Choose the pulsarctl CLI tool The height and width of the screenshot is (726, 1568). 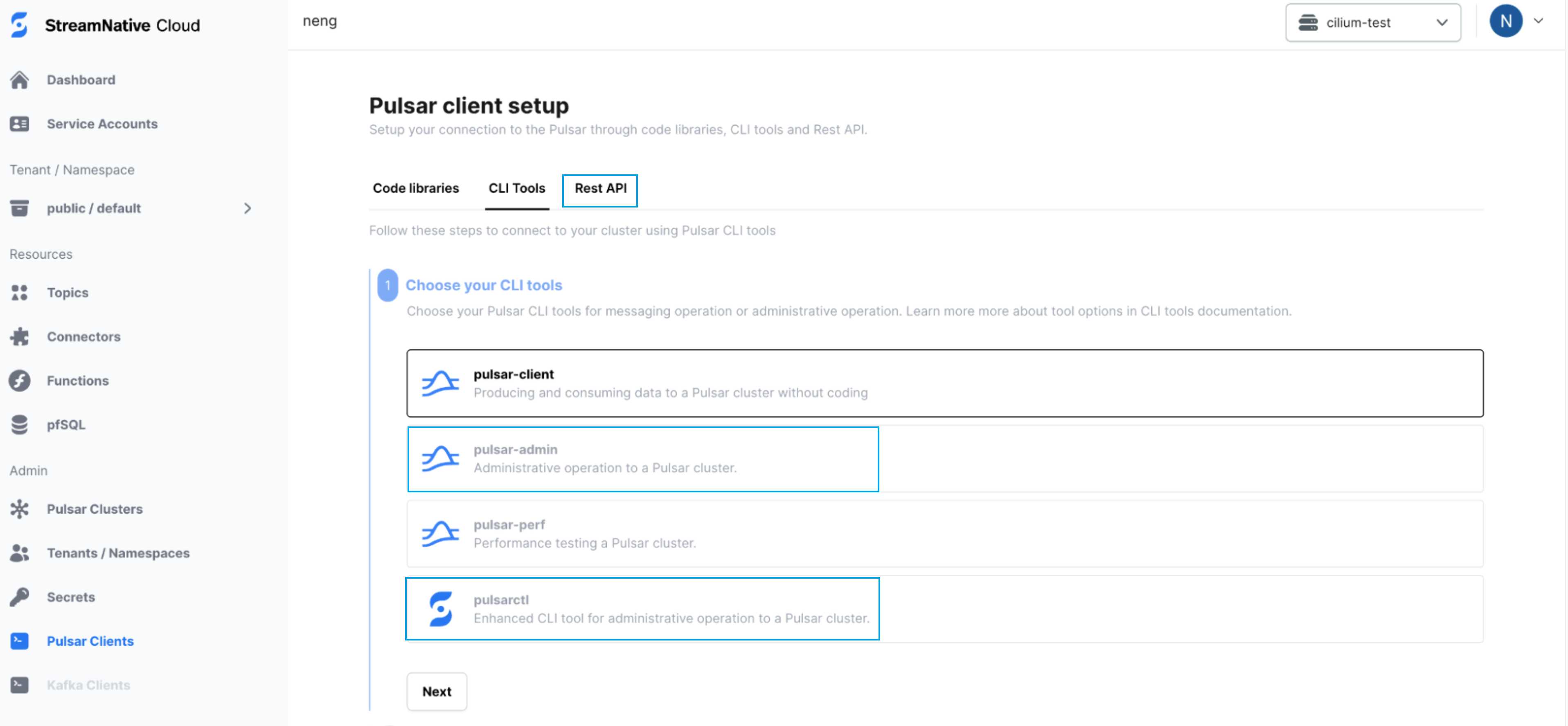[x=642, y=609]
